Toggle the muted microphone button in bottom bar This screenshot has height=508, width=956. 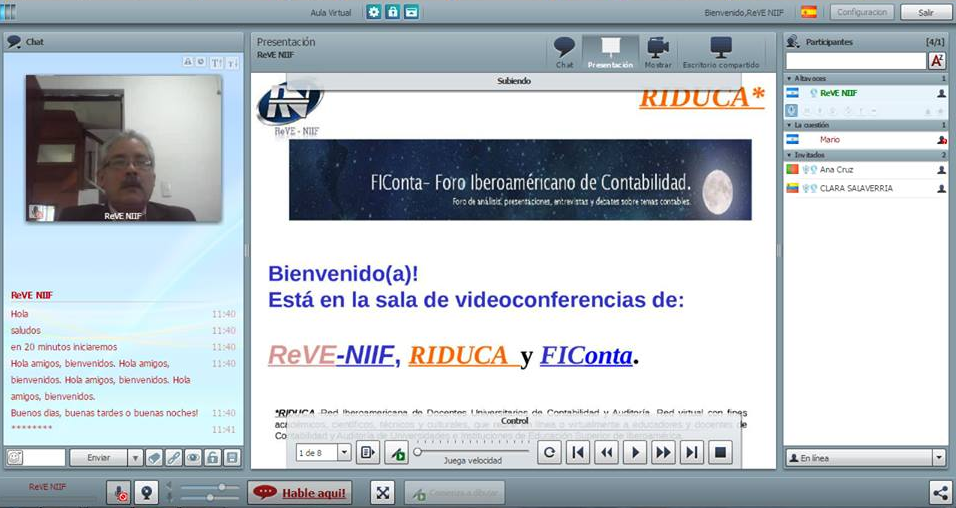pyautogui.click(x=118, y=492)
